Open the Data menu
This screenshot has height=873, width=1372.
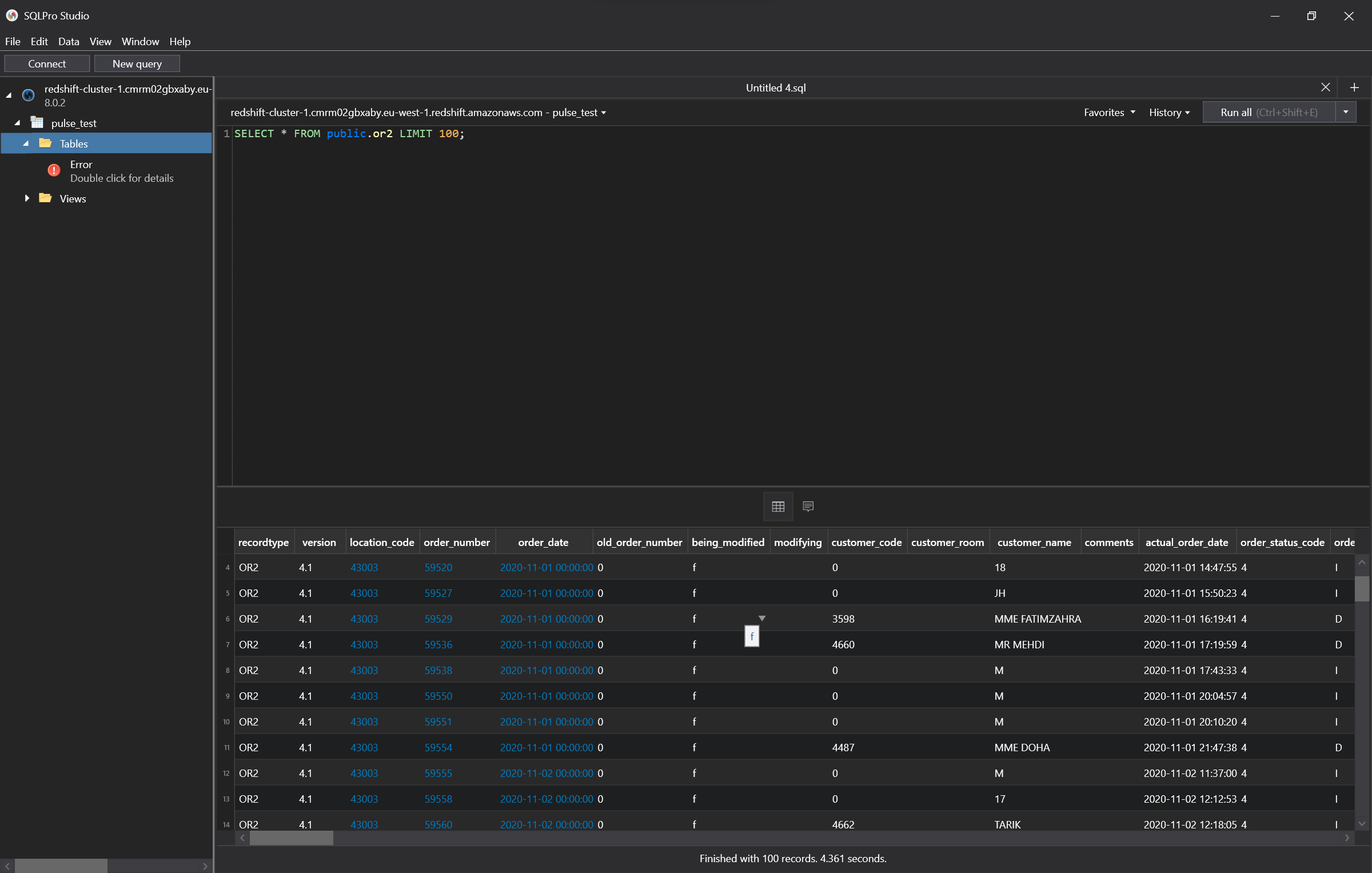point(68,41)
